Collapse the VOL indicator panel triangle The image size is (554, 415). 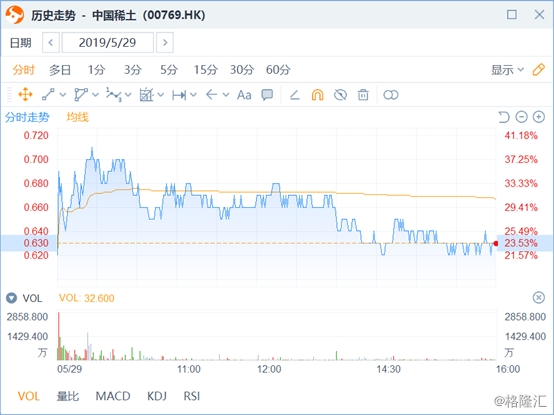[x=11, y=298]
